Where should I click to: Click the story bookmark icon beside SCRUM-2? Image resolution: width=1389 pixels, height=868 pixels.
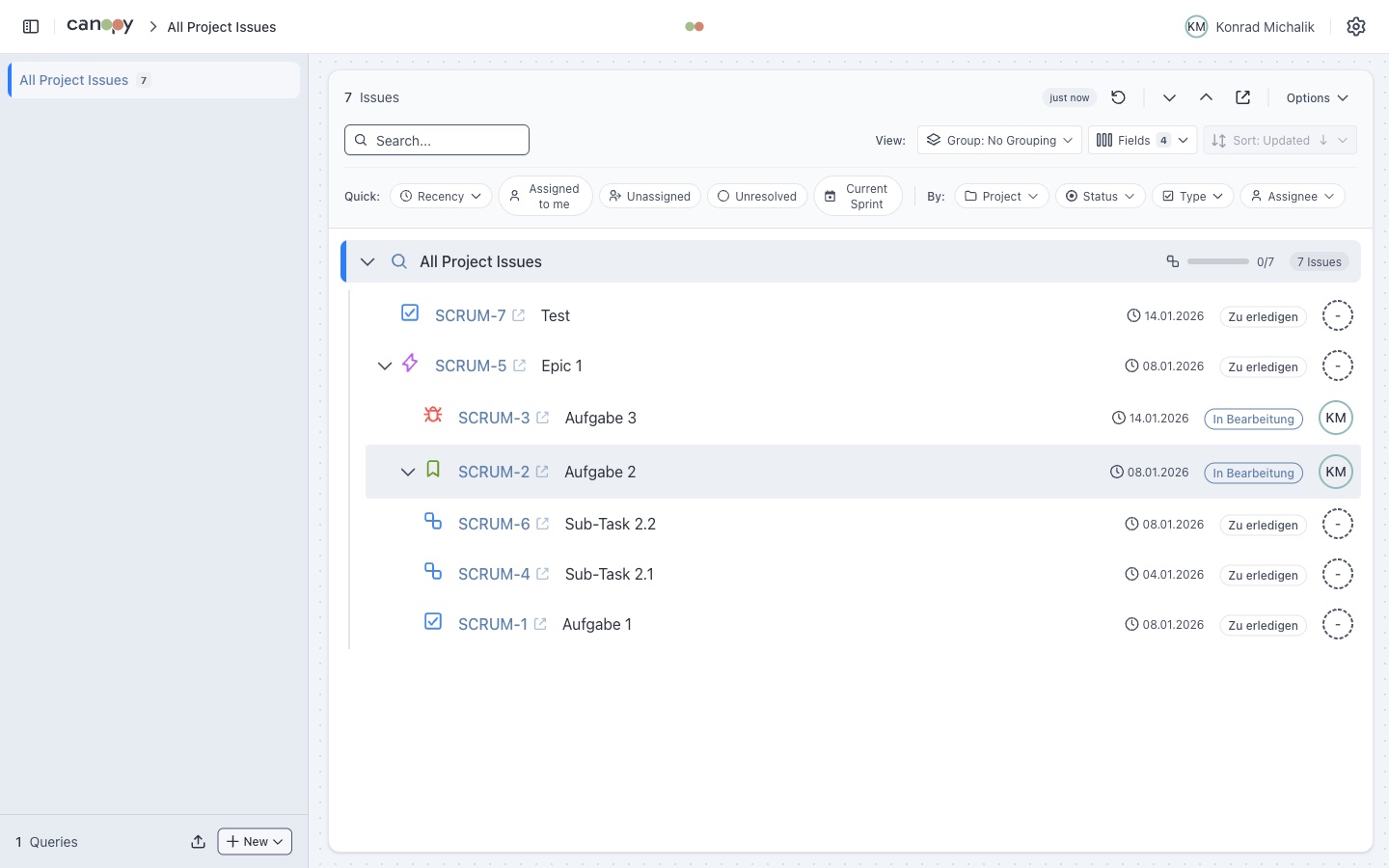(432, 469)
